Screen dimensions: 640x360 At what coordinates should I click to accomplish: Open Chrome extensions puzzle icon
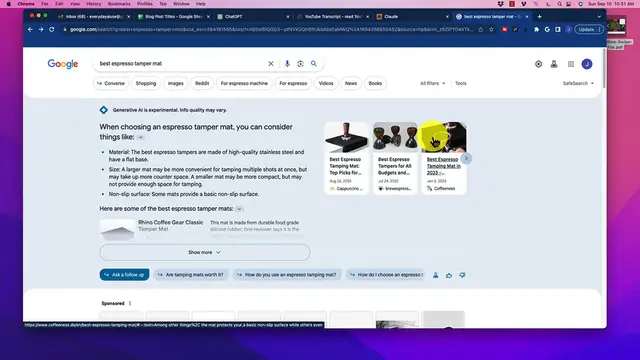coord(536,29)
